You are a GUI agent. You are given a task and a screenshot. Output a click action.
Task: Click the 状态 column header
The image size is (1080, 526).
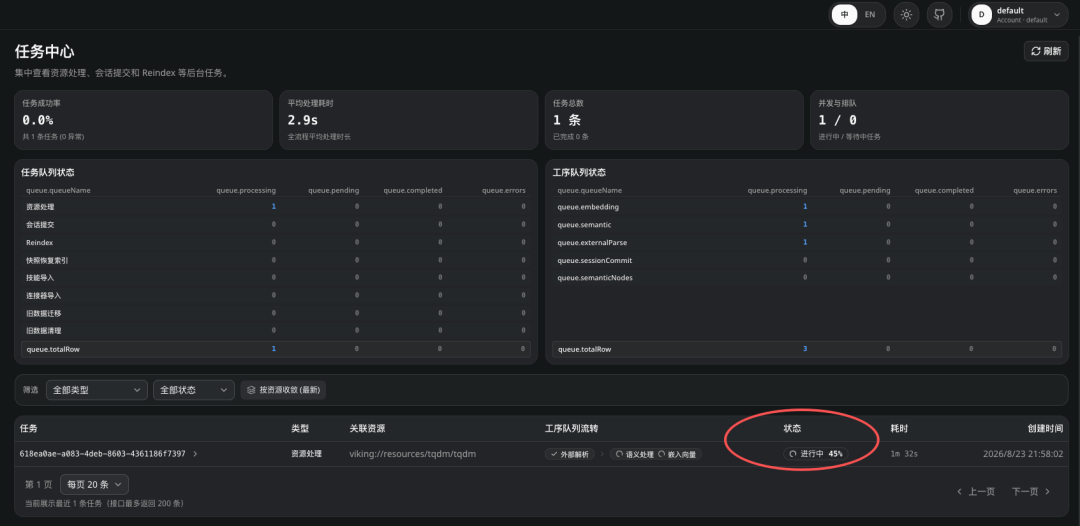click(x=792, y=428)
